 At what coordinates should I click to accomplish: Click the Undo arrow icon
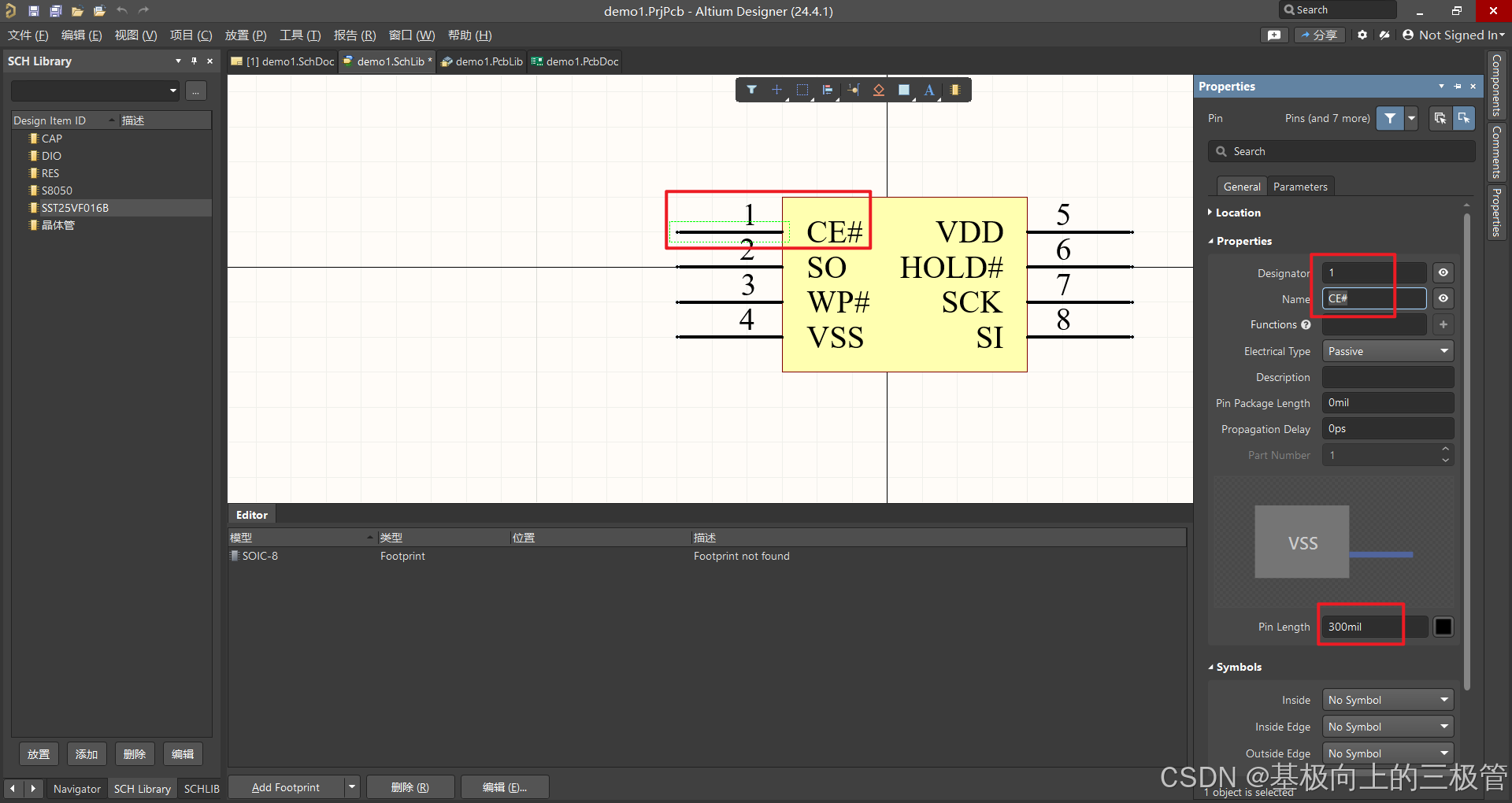(121, 11)
